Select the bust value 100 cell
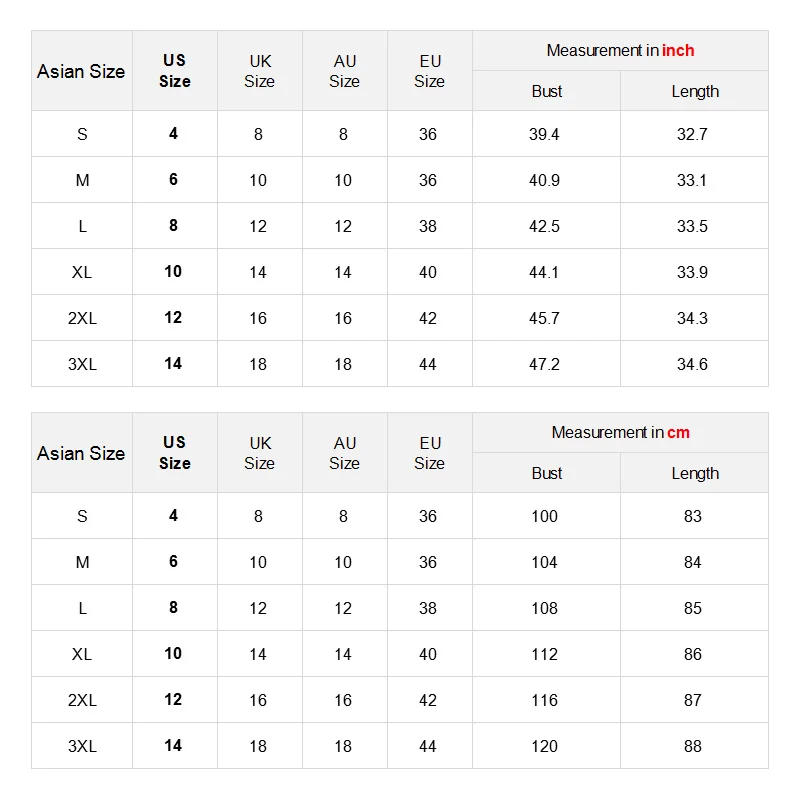The image size is (800, 800). pyautogui.click(x=545, y=516)
